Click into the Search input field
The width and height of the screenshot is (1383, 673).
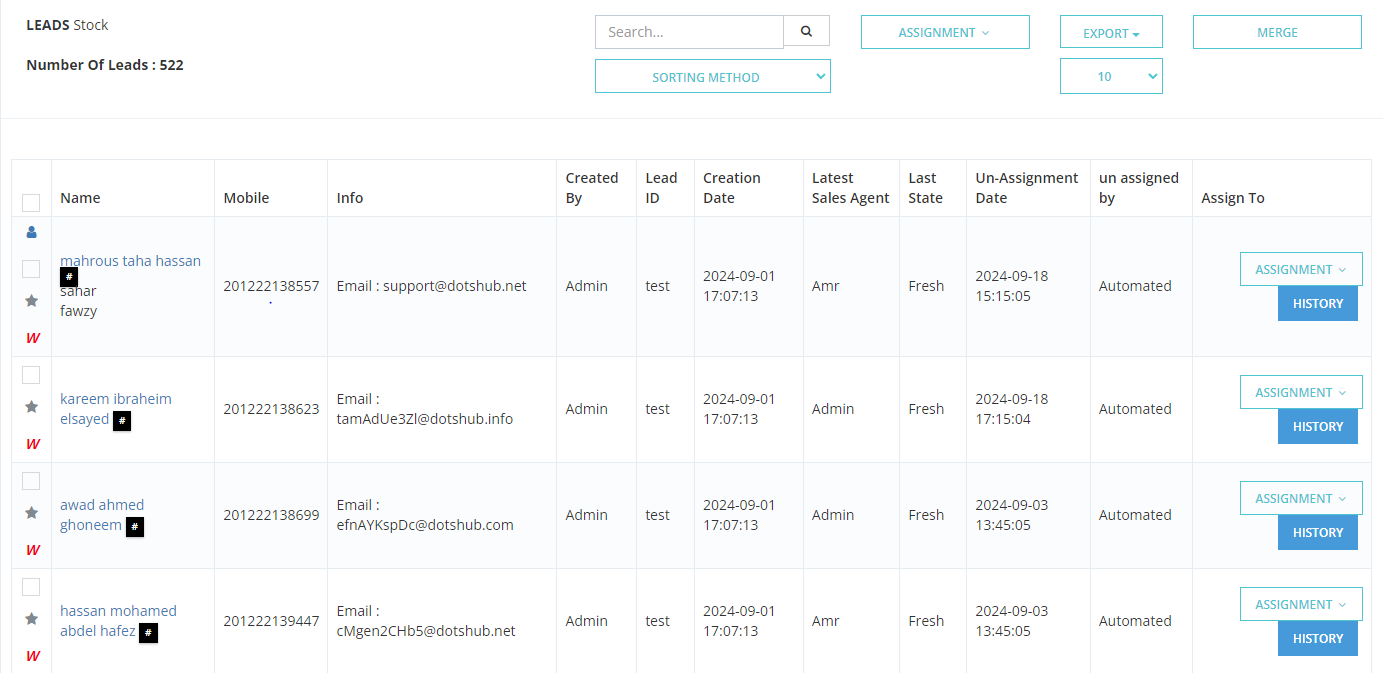click(x=689, y=32)
